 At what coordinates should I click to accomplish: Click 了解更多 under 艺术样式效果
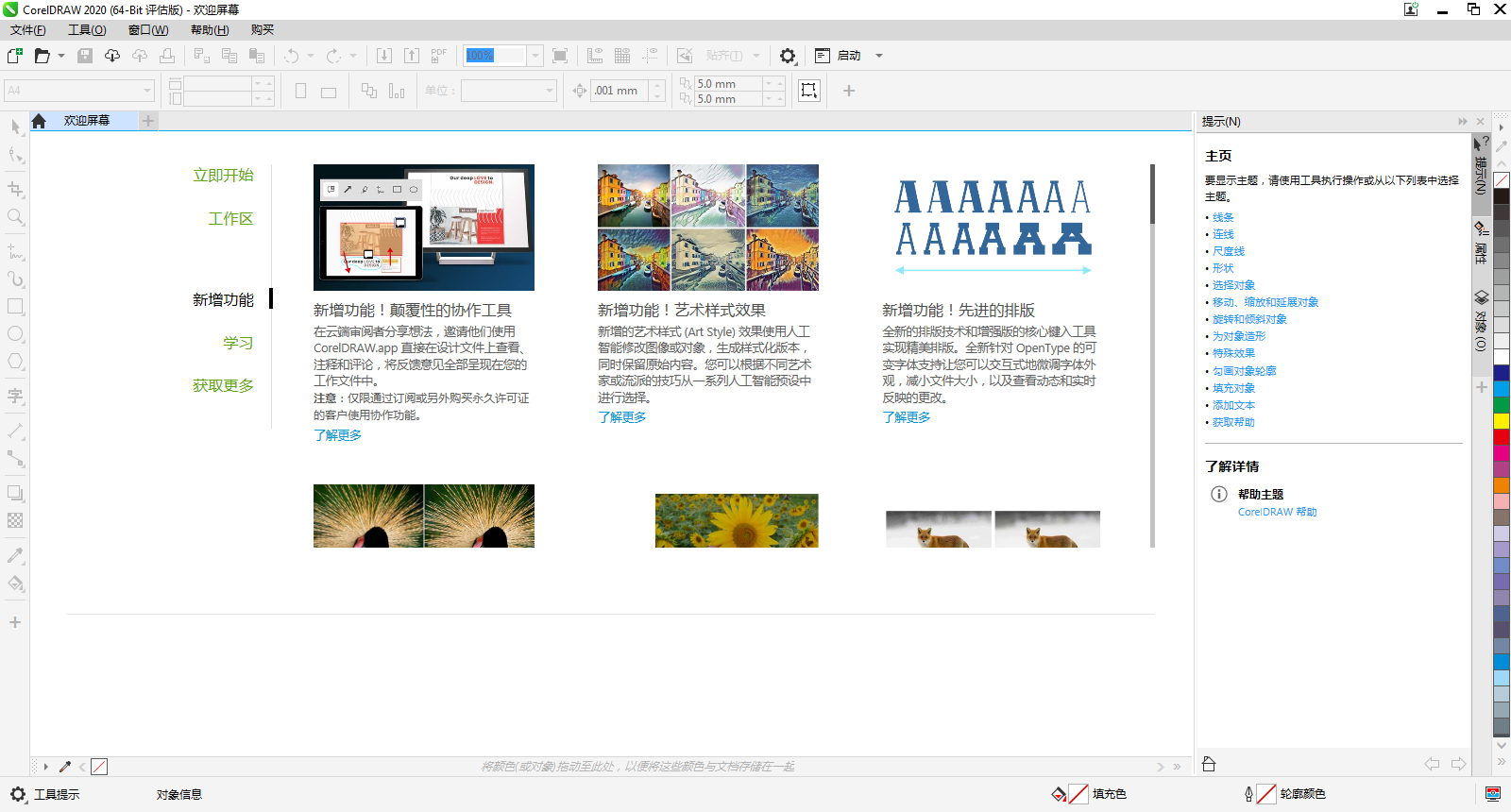[621, 417]
